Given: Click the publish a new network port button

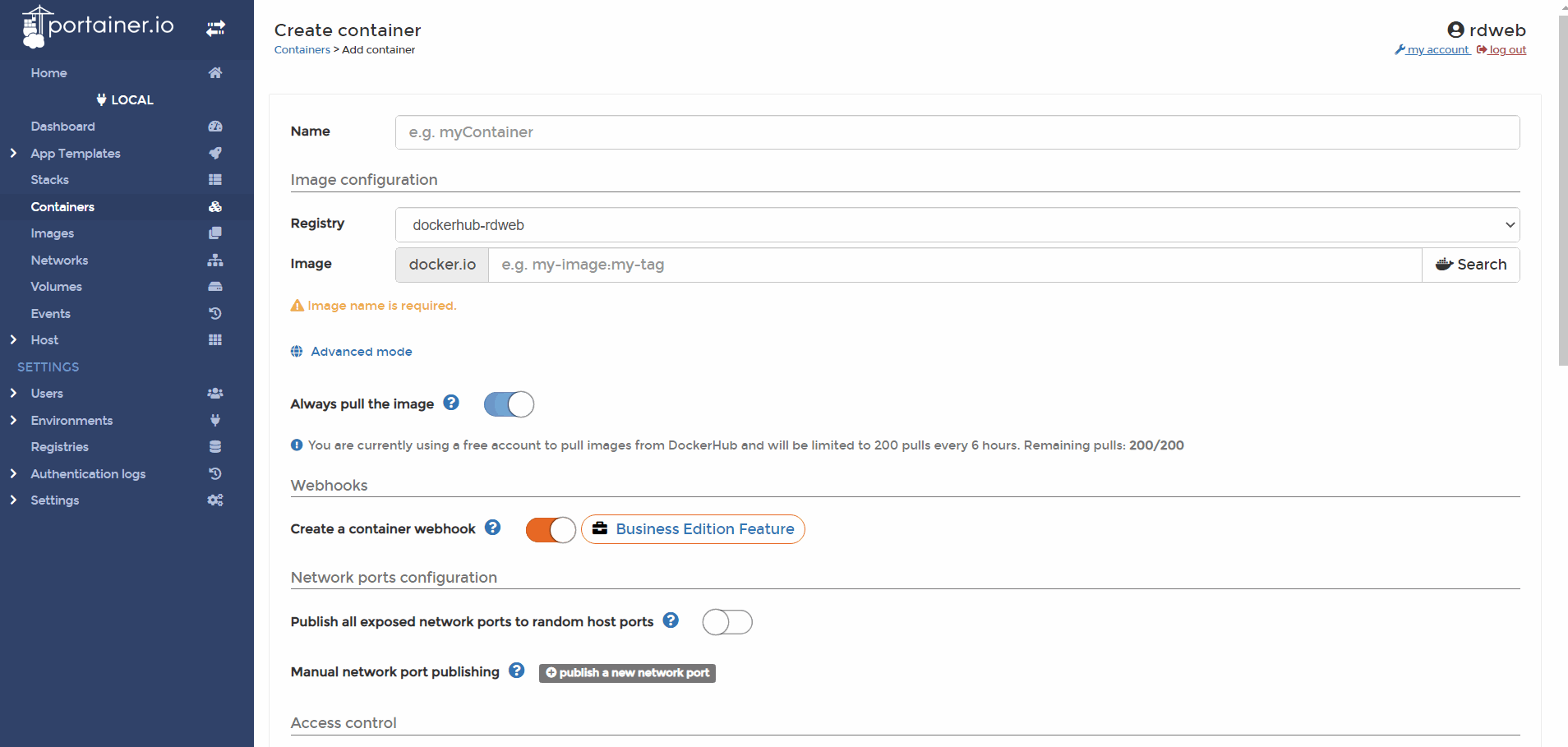Looking at the screenshot, I should pyautogui.click(x=626, y=672).
